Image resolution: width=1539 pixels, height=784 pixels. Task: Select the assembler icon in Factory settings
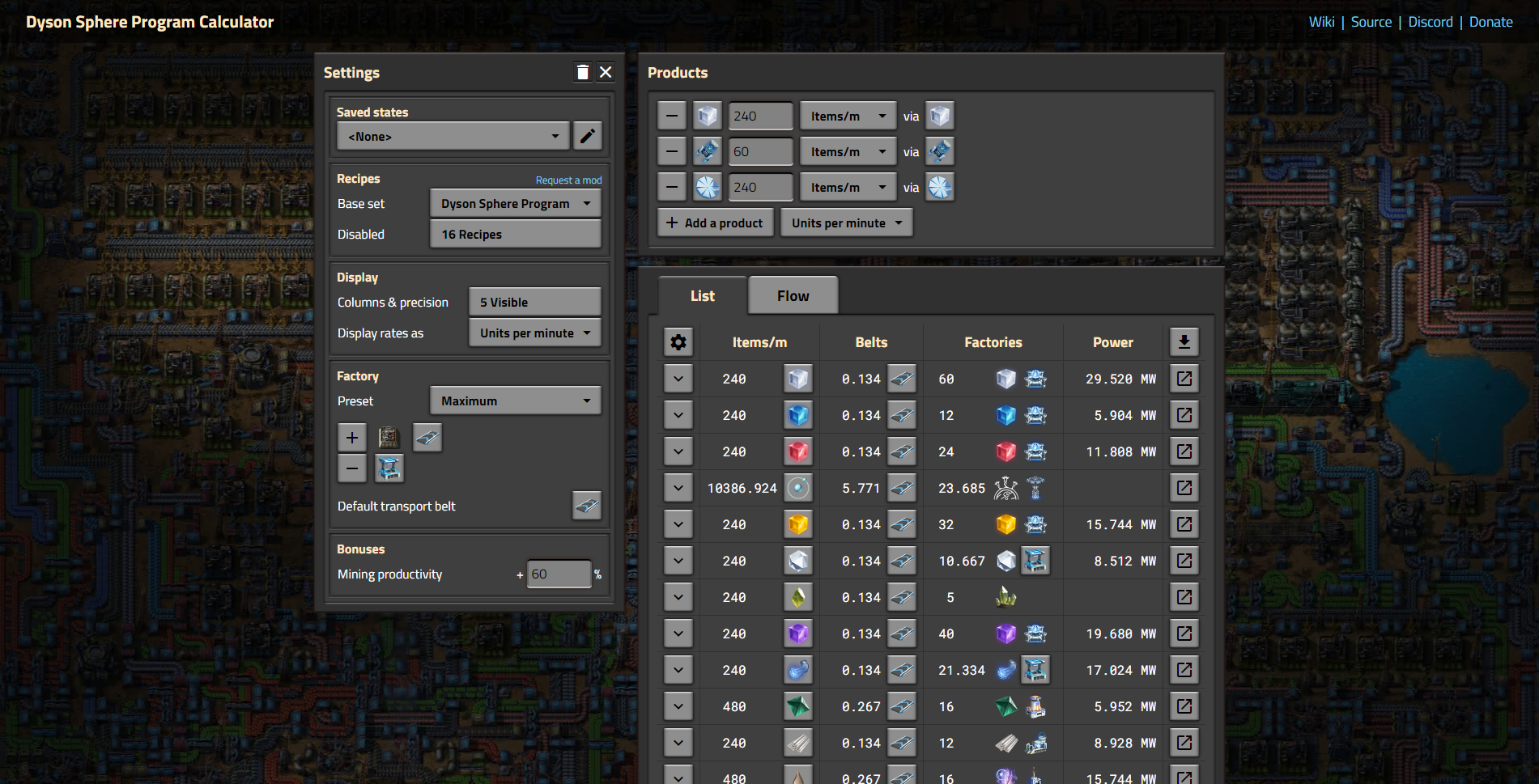[x=389, y=438]
